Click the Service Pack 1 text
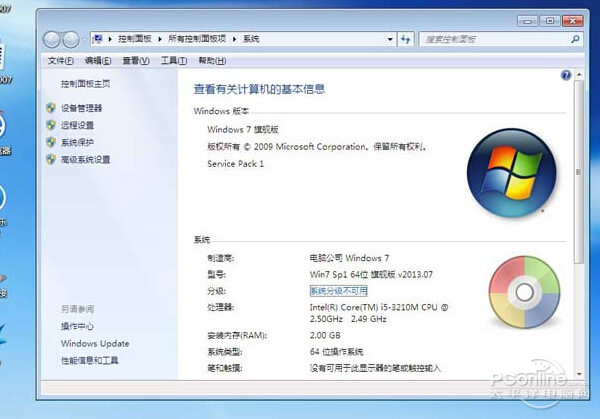This screenshot has width=600, height=419. point(235,164)
